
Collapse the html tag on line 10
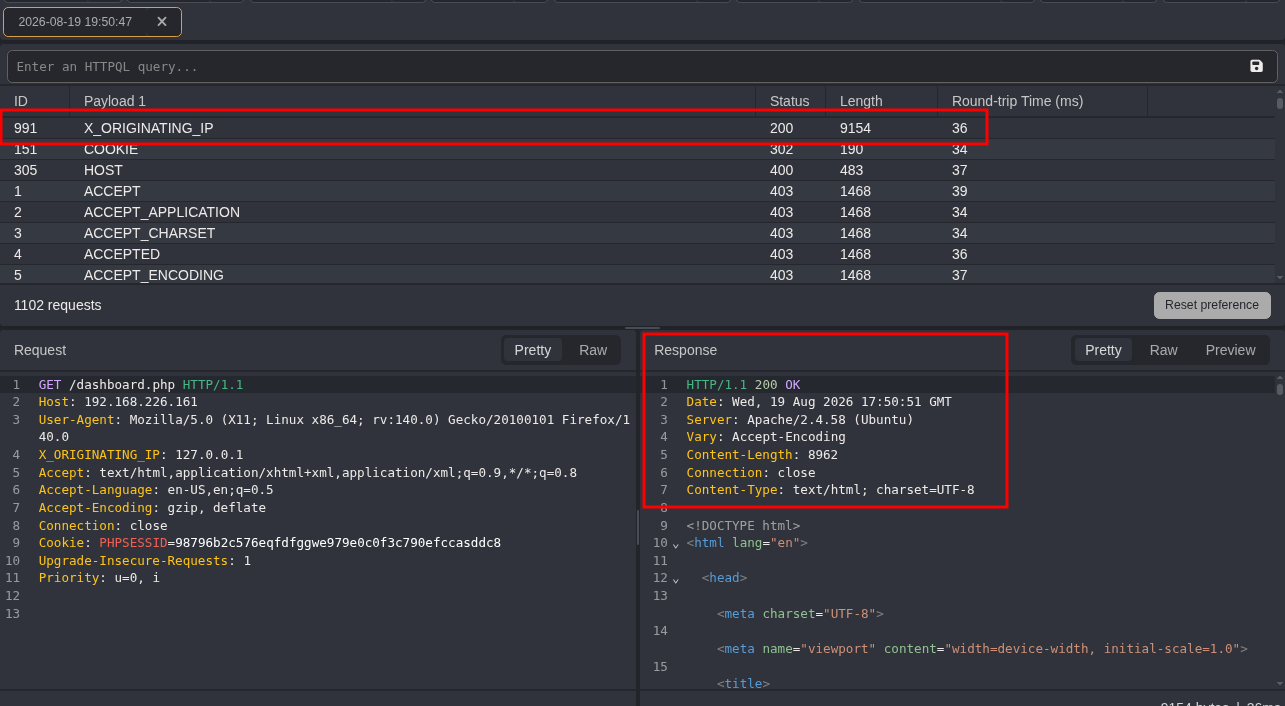coord(676,544)
